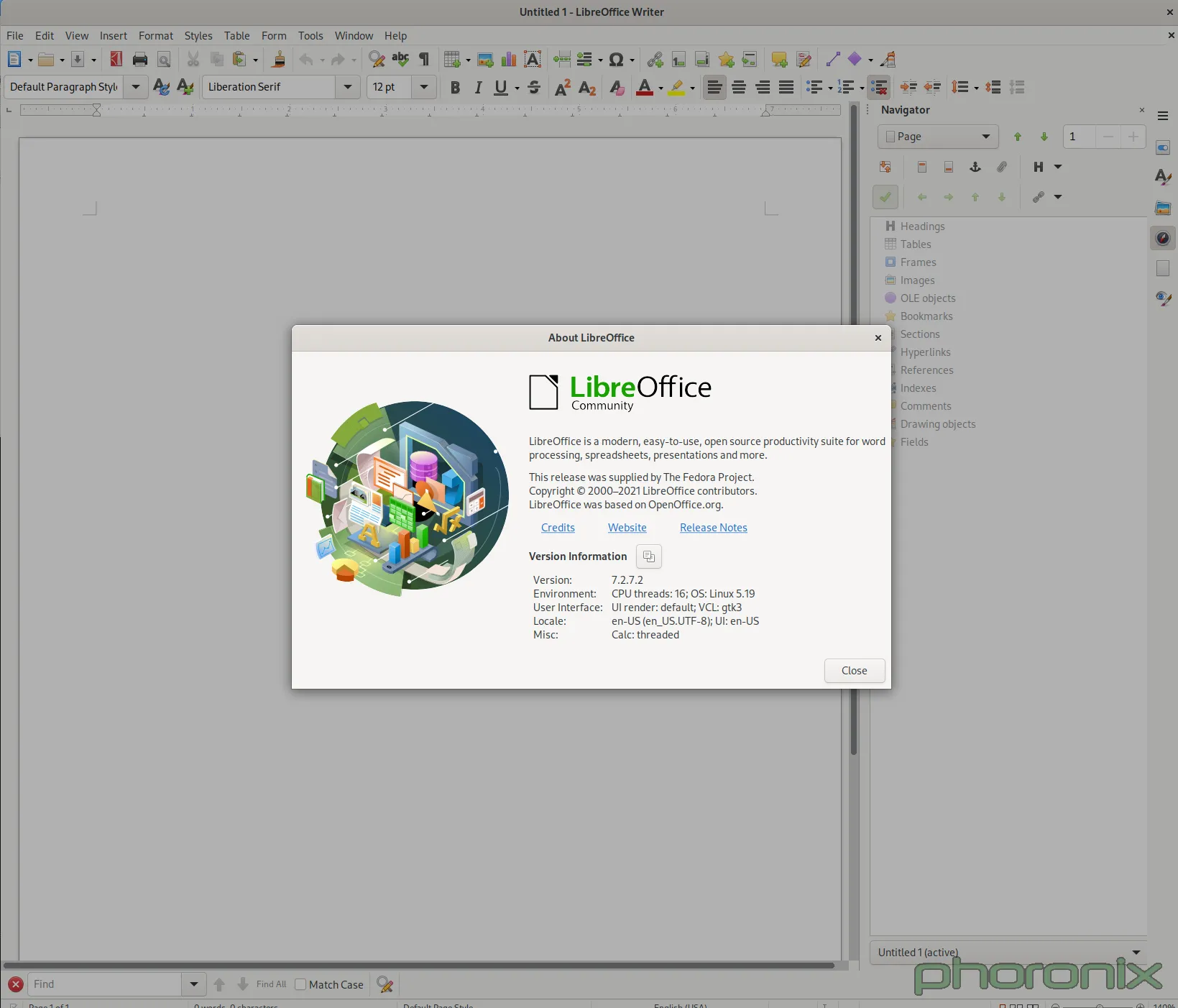Click the Find All button
This screenshot has height=1008, width=1178.
pyautogui.click(x=271, y=984)
